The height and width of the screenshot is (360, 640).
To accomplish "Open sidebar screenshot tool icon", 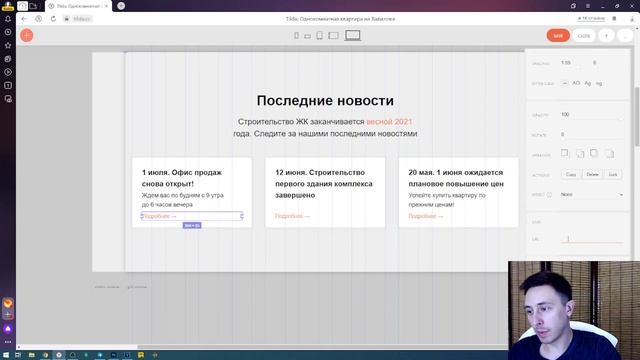I will [x=8, y=99].
